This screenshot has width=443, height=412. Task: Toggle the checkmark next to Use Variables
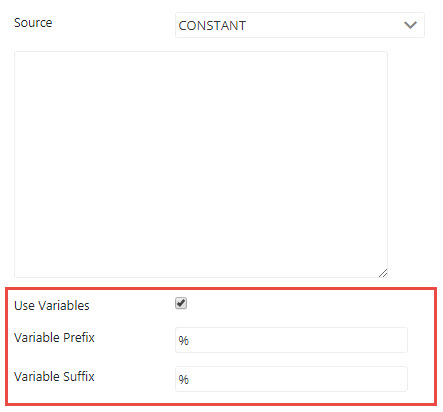coord(181,303)
